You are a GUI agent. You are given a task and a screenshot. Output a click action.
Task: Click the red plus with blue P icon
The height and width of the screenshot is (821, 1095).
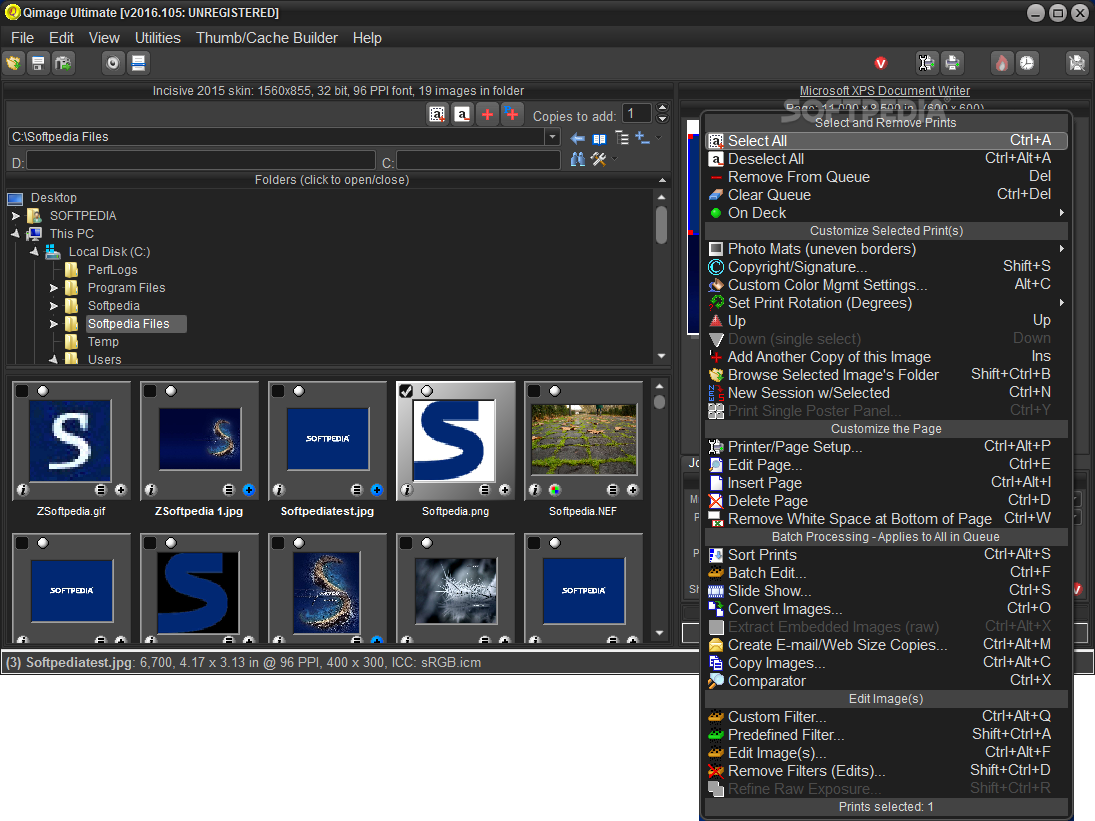coord(512,114)
